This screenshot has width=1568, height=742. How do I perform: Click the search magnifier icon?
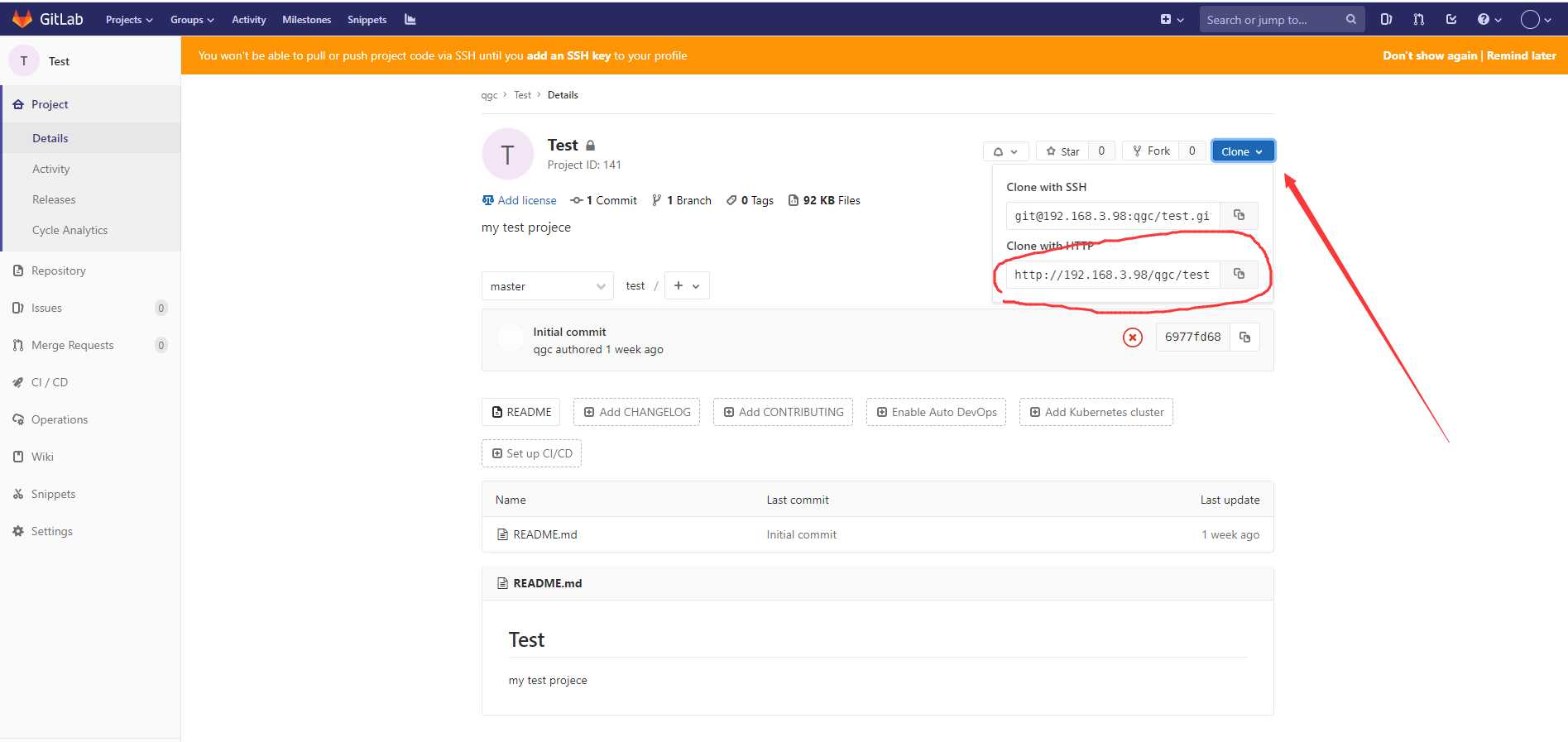coord(1350,19)
